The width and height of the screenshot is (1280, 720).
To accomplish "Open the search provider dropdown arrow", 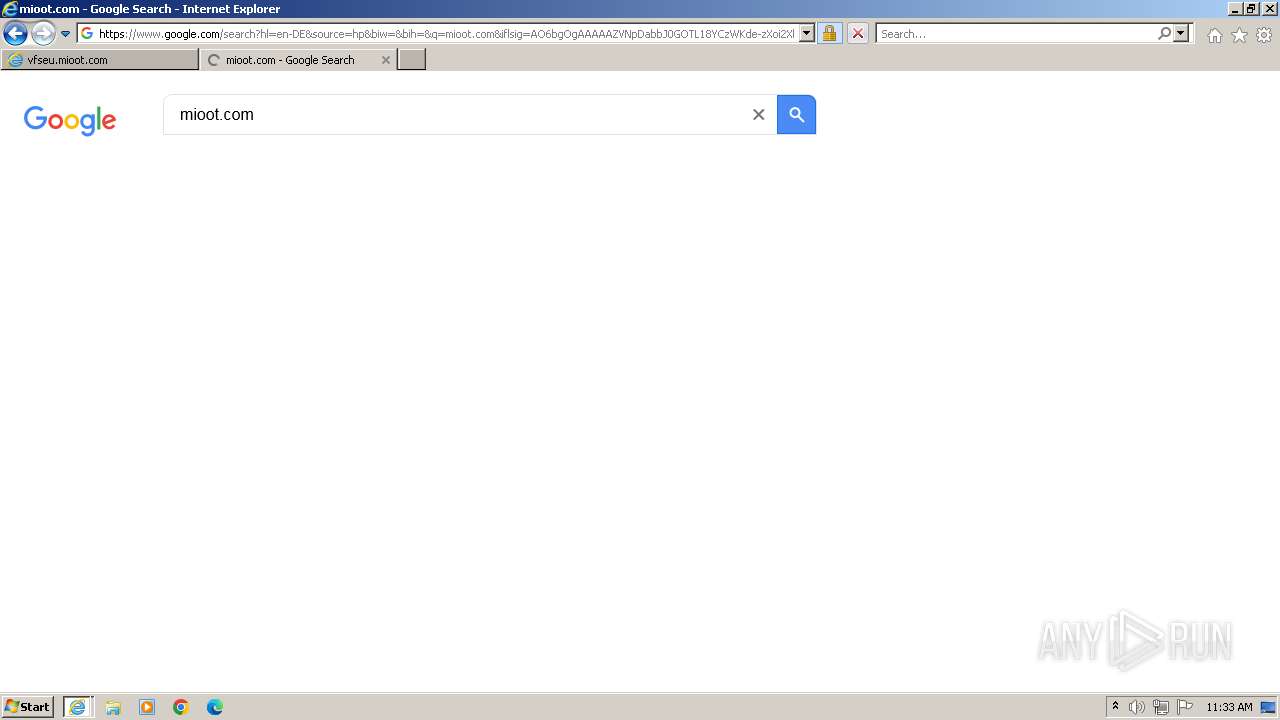I will 1181,34.
